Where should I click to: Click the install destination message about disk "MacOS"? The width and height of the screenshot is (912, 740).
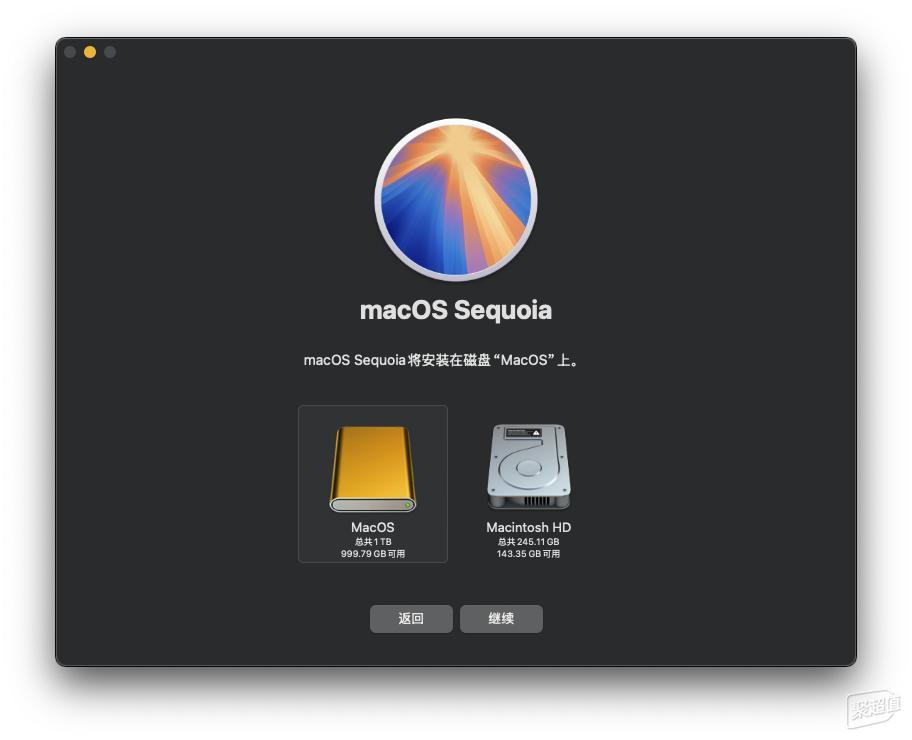coord(442,360)
